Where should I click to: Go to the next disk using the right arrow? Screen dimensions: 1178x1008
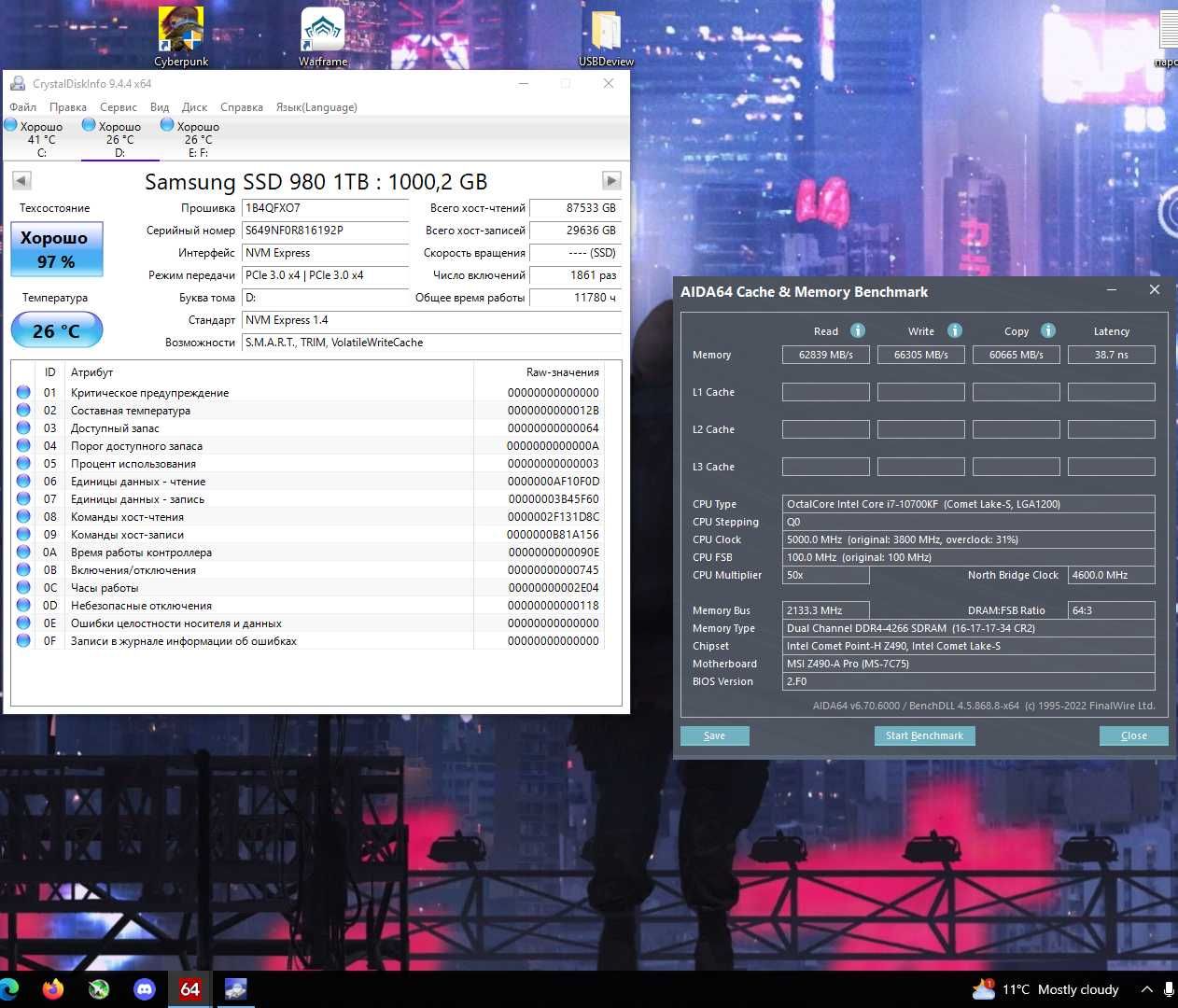(611, 180)
